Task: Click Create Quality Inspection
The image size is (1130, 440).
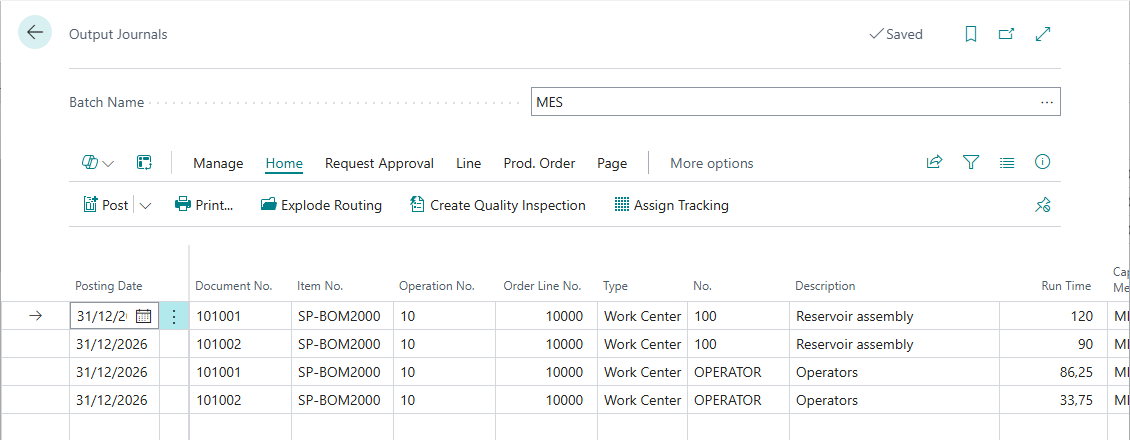Action: (497, 205)
